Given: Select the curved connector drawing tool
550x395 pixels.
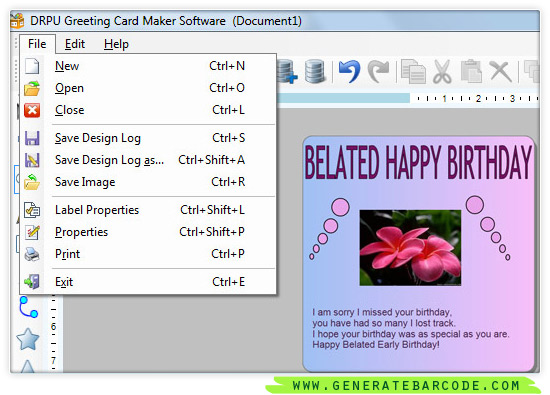Looking at the screenshot, I should pyautogui.click(x=28, y=307).
